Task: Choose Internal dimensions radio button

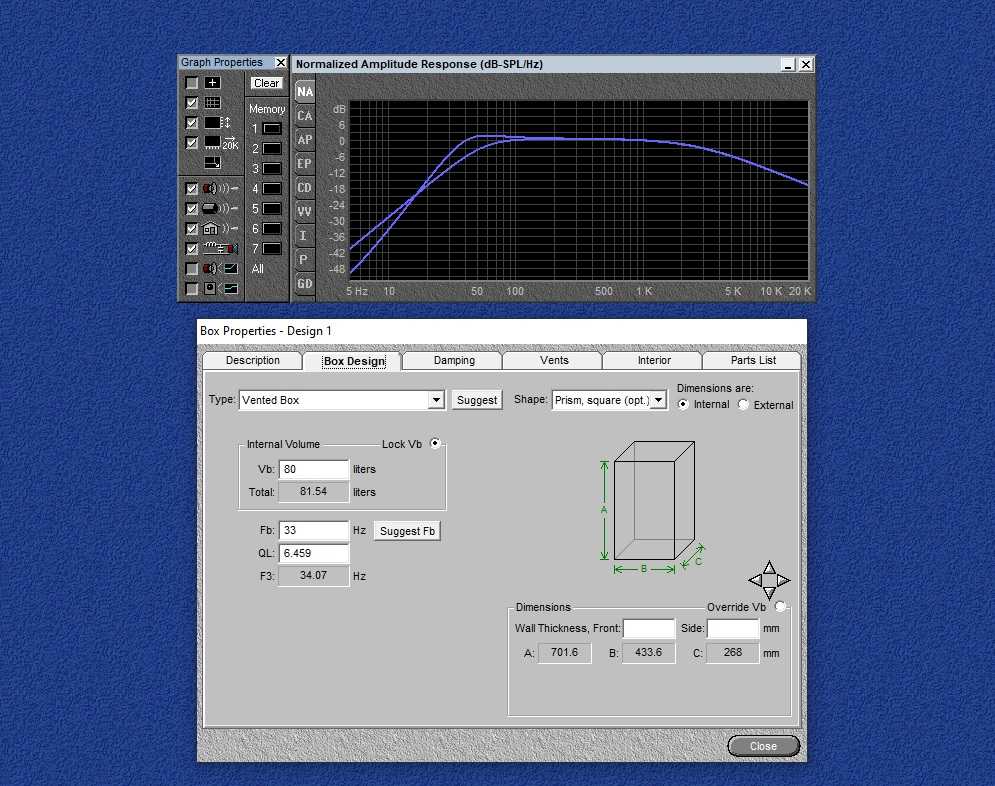Action: coord(683,405)
